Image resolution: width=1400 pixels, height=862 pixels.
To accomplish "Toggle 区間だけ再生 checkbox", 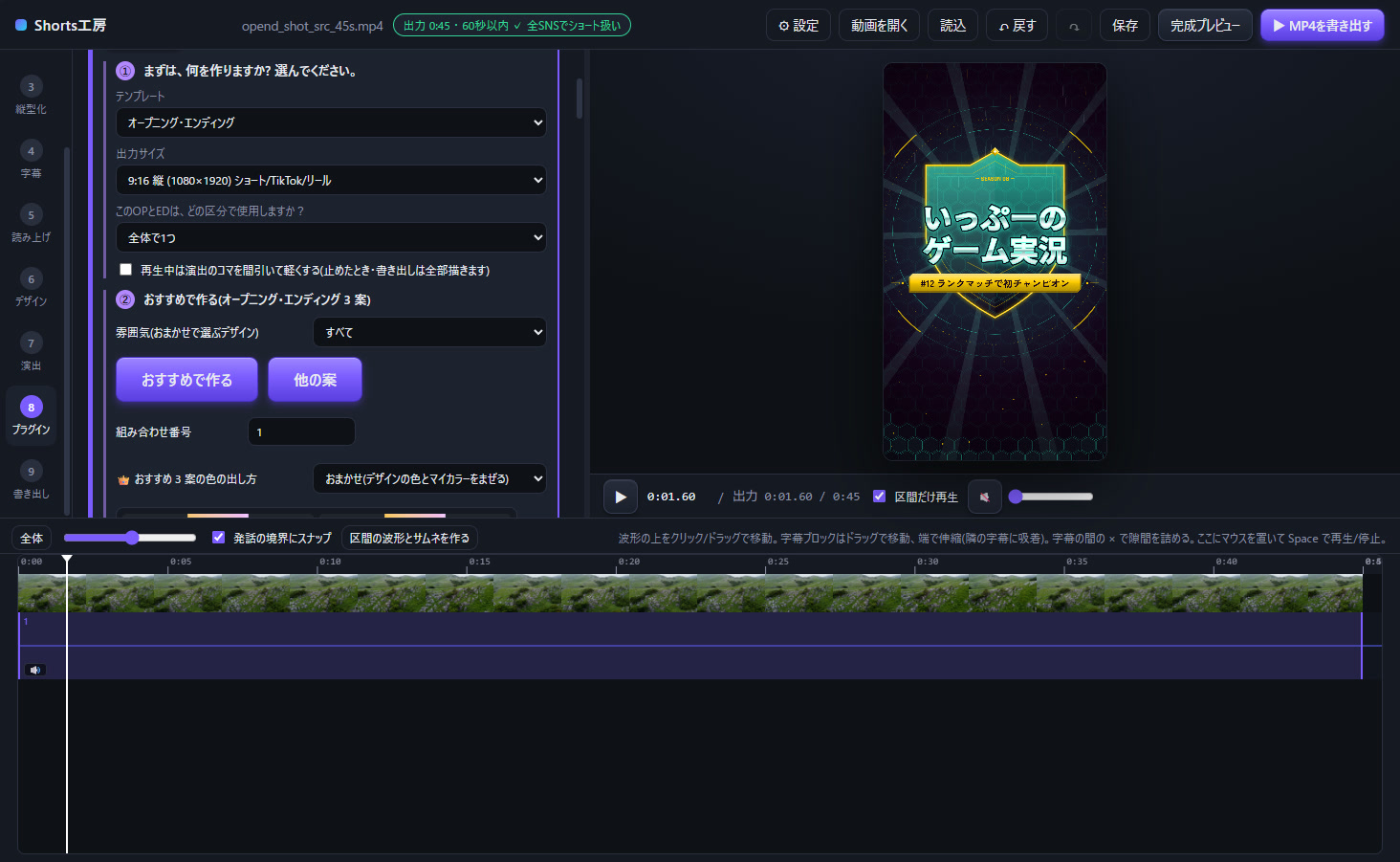I will pos(879,496).
